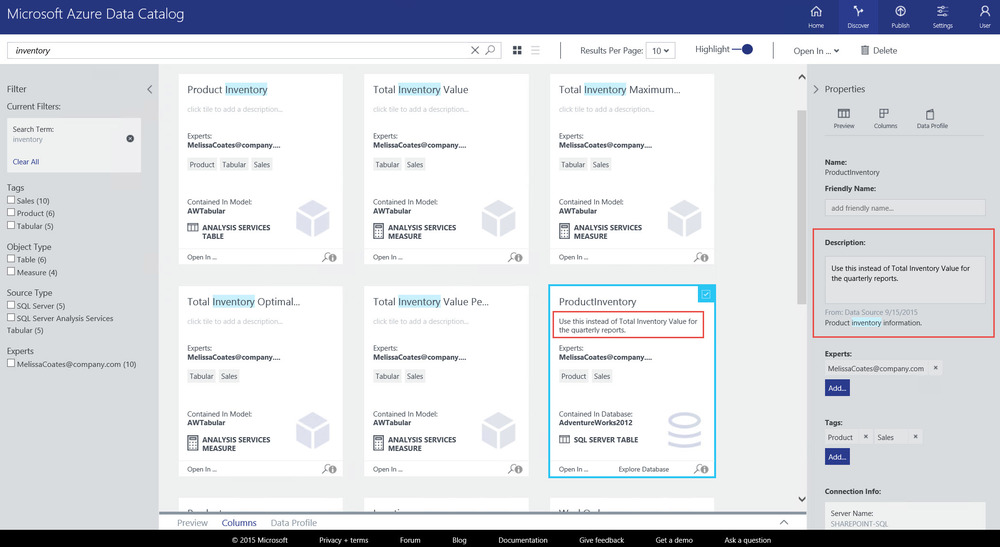Open the Publish icon in top bar
Image resolution: width=1000 pixels, height=547 pixels.
coord(900,17)
